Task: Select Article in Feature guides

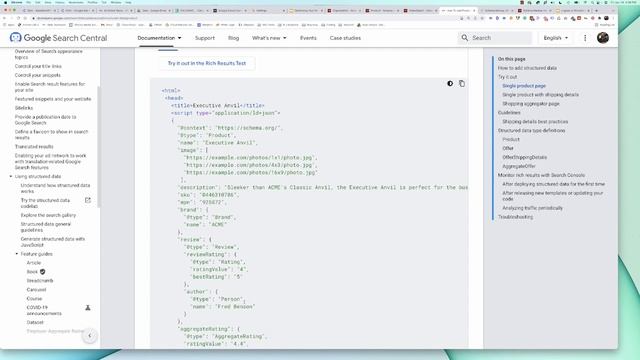Action: (x=34, y=263)
